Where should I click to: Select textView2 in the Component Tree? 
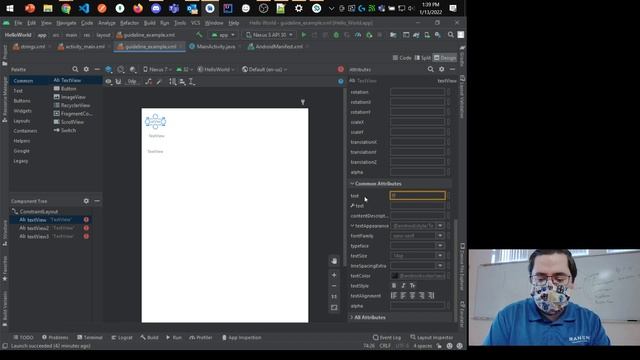[x=50, y=228]
